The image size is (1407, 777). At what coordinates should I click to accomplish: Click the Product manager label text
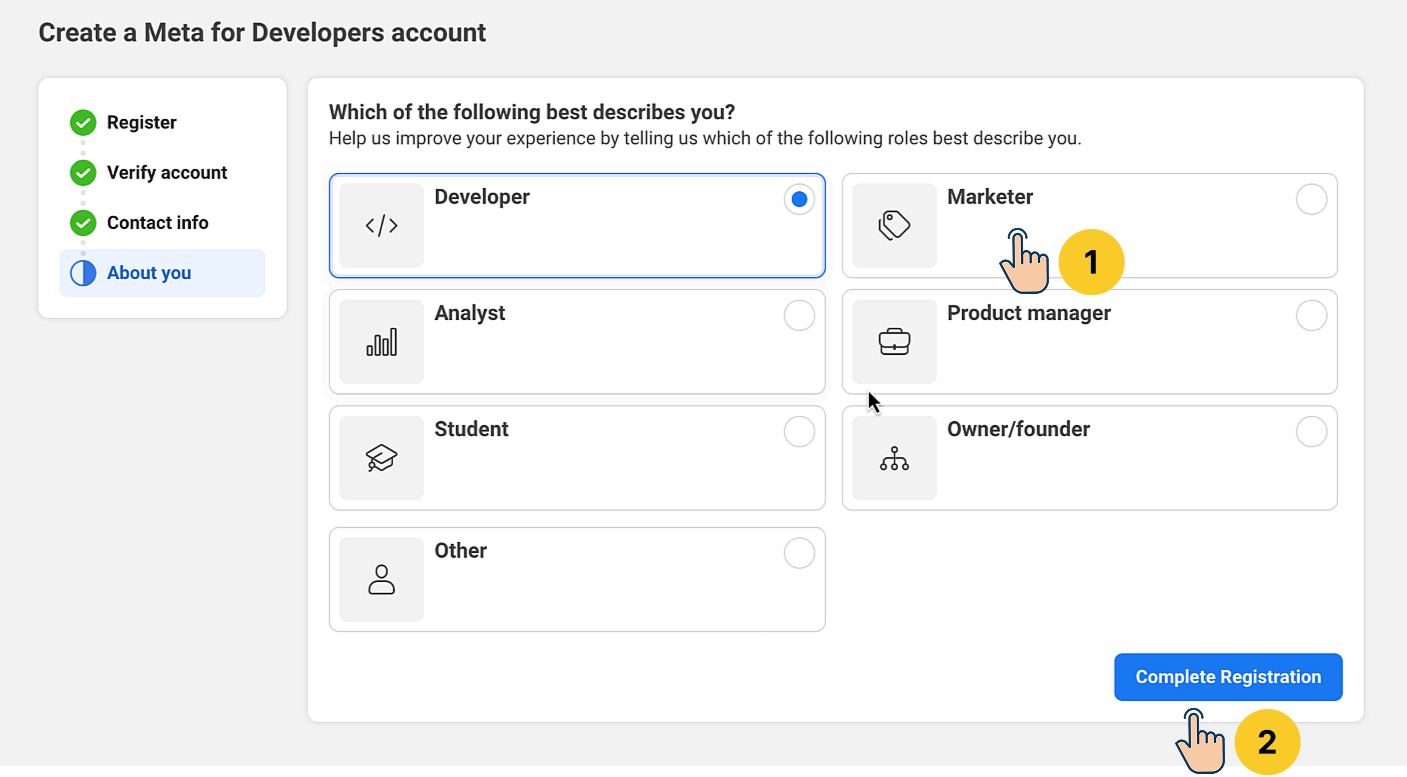coord(1029,313)
